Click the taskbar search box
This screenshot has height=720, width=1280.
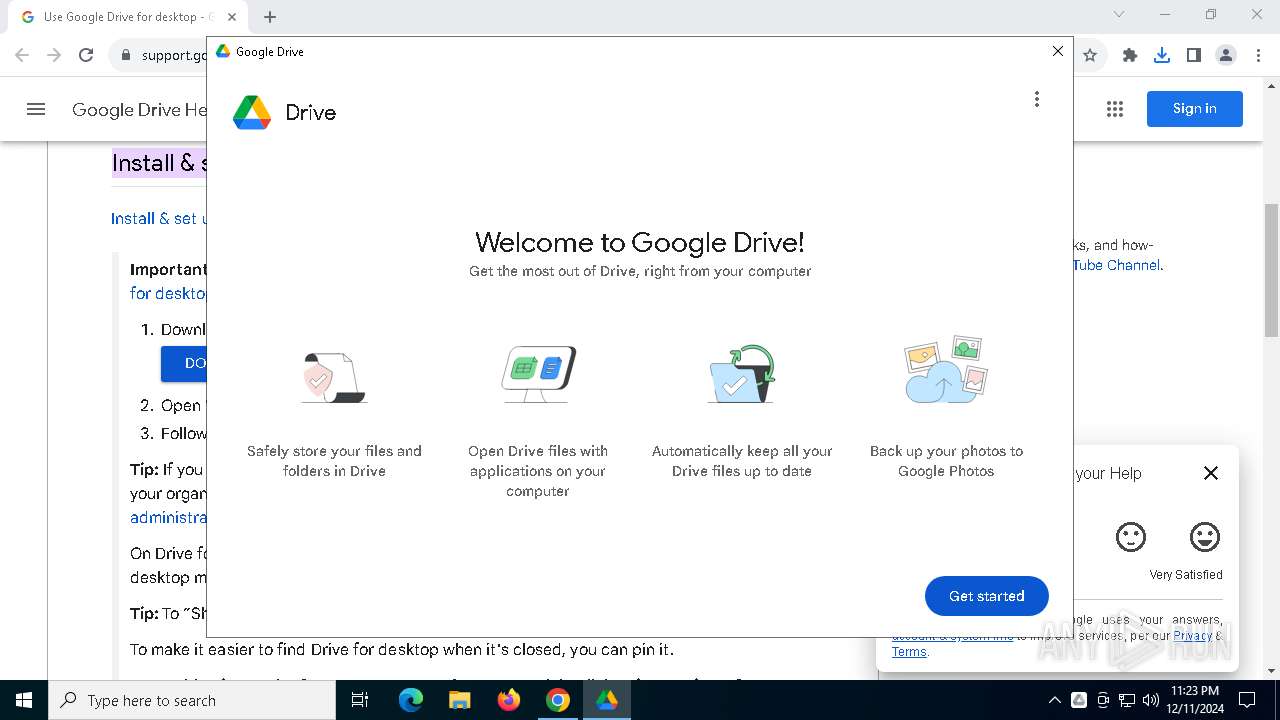pos(192,700)
